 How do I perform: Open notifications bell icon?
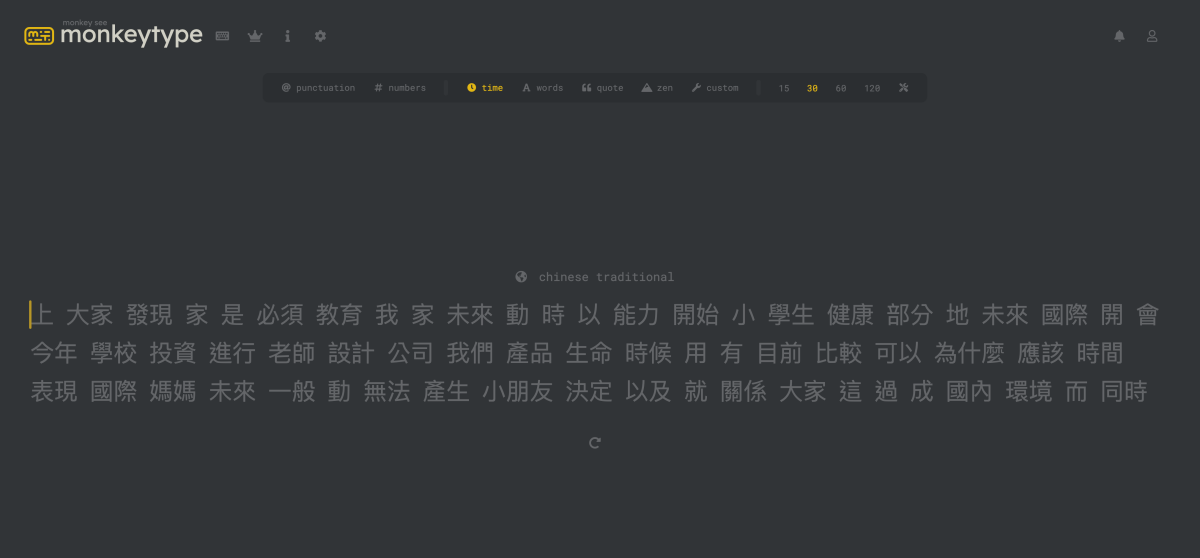click(1119, 36)
